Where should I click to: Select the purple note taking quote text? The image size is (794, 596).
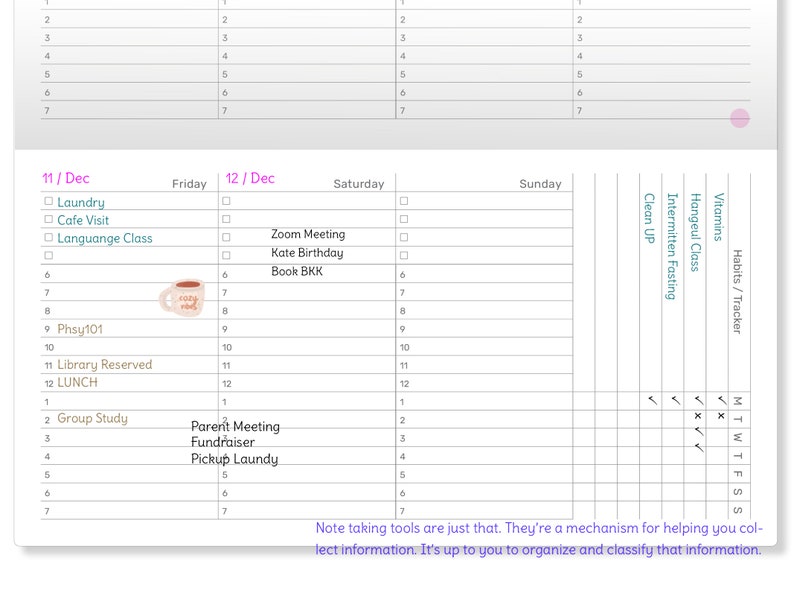[x=539, y=539]
